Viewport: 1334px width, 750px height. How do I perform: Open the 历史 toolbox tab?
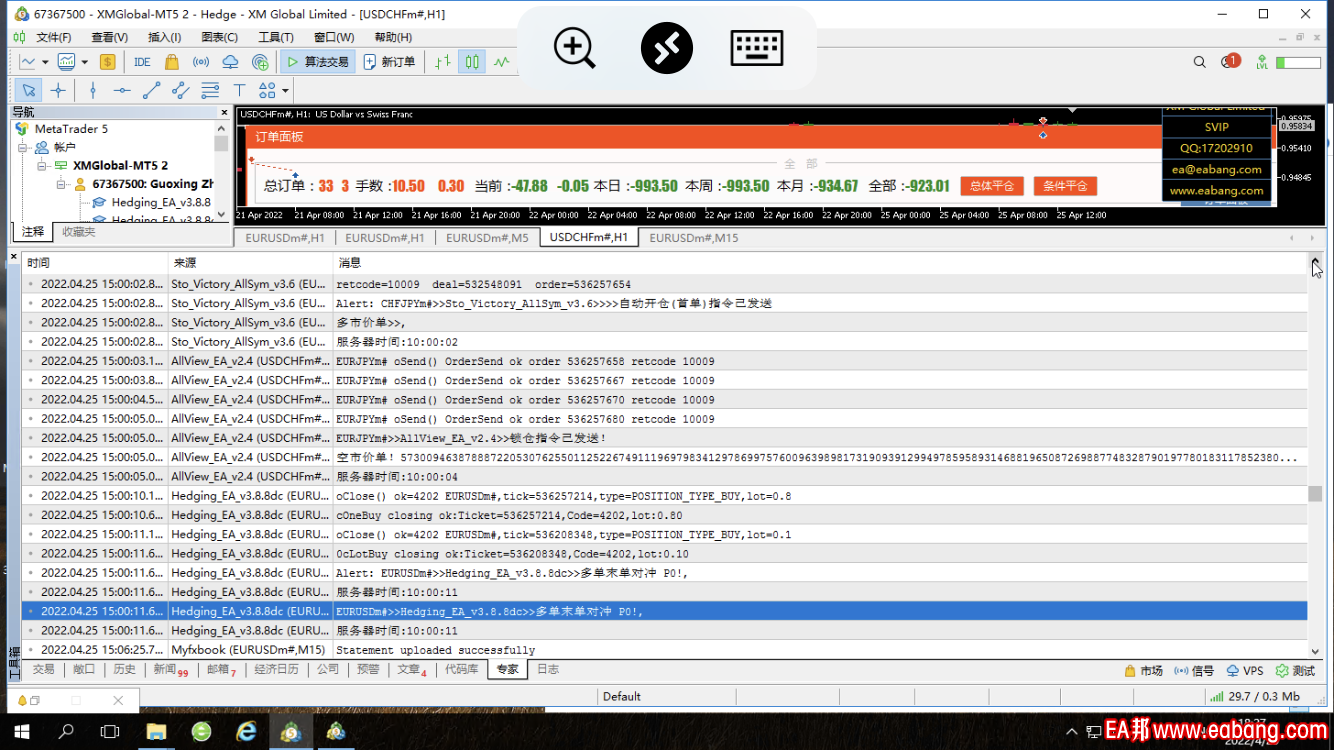point(124,669)
